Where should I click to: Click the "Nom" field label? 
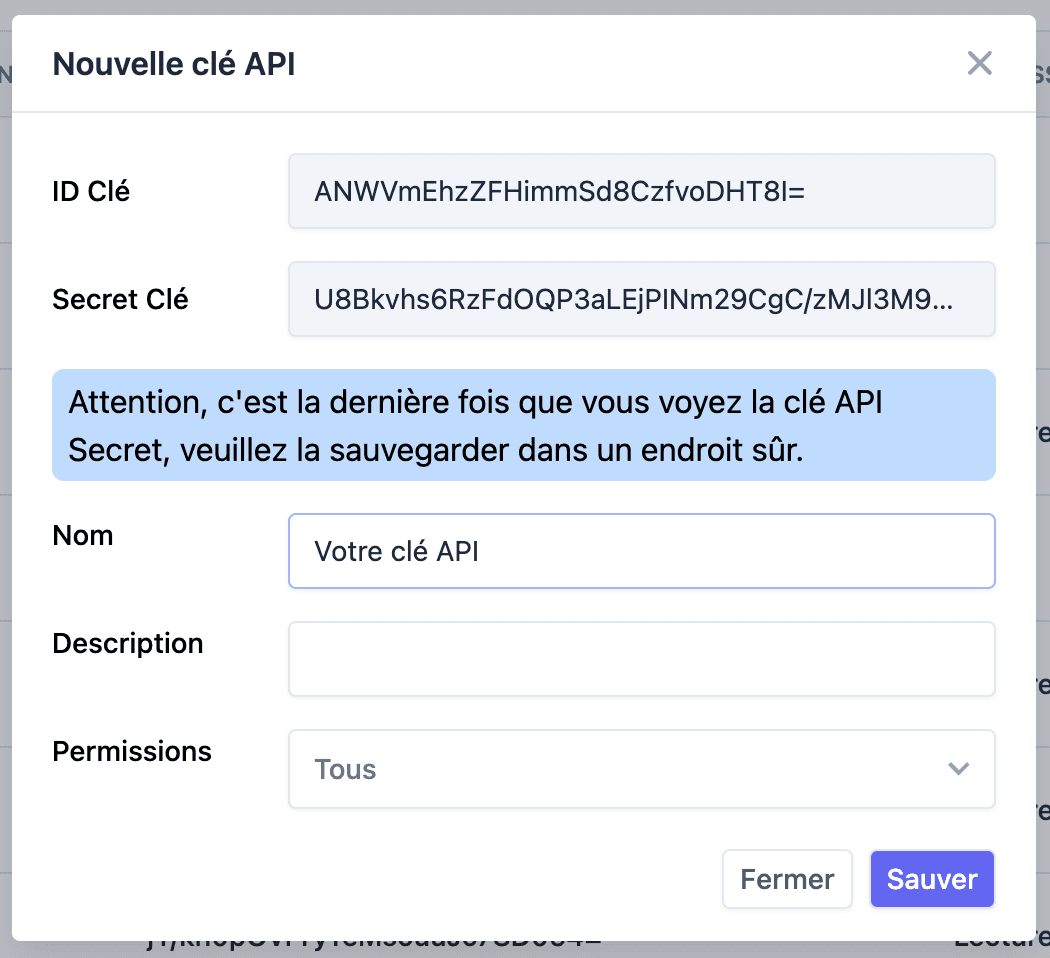coord(83,535)
